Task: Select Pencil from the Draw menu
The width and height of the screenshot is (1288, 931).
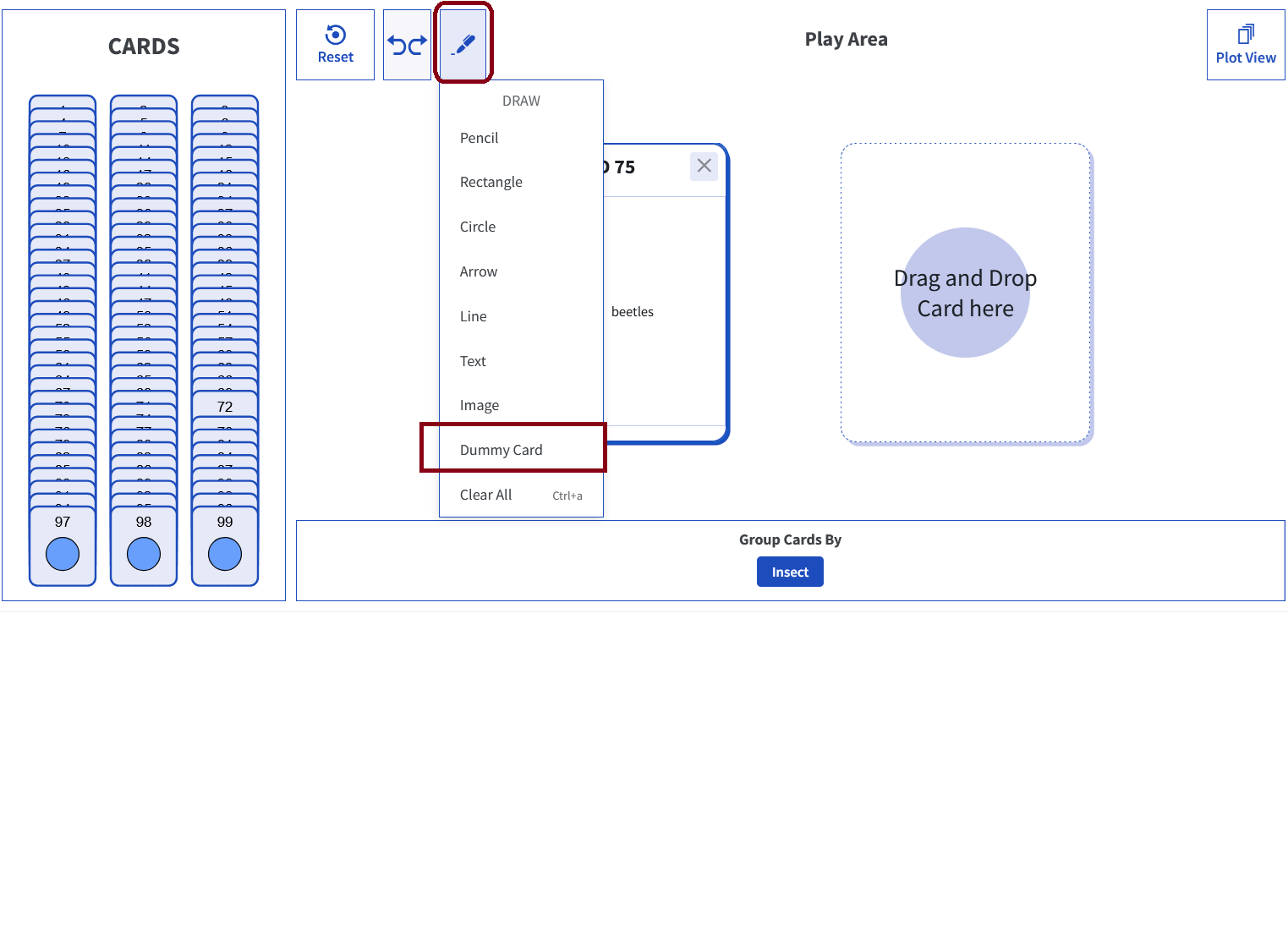Action: click(479, 138)
